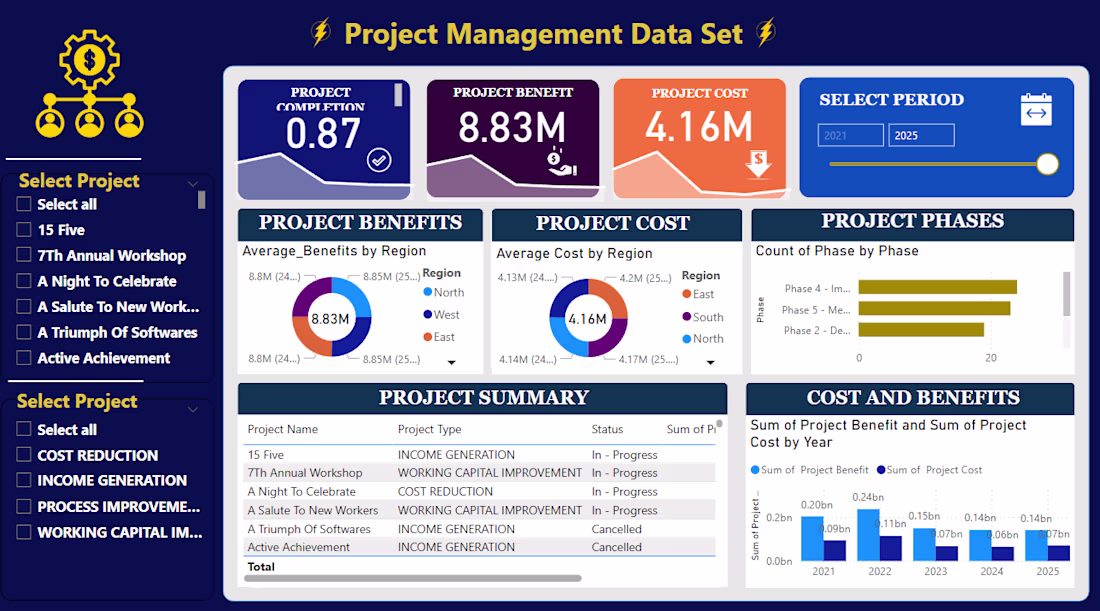The height and width of the screenshot is (611, 1100).
Task: Enable the Active Achievement checkbox
Action: click(x=24, y=358)
